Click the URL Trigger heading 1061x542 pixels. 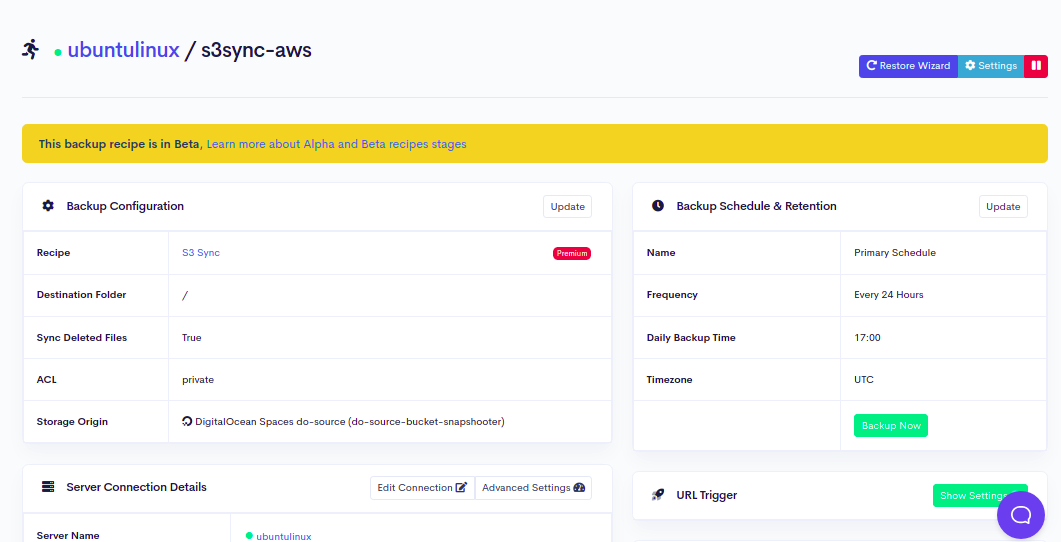[x=706, y=495]
